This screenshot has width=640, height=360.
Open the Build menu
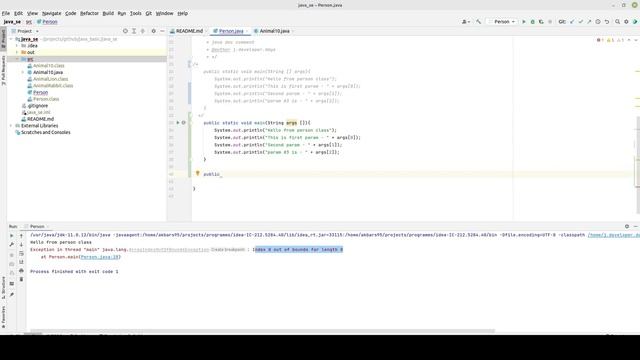click(108, 13)
